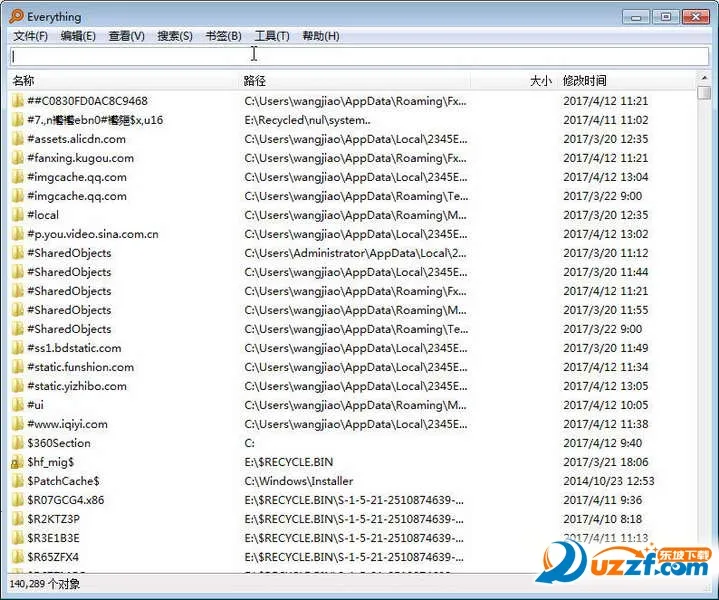
Task: Click date 2017/4/12 9:40
Action: pos(603,443)
